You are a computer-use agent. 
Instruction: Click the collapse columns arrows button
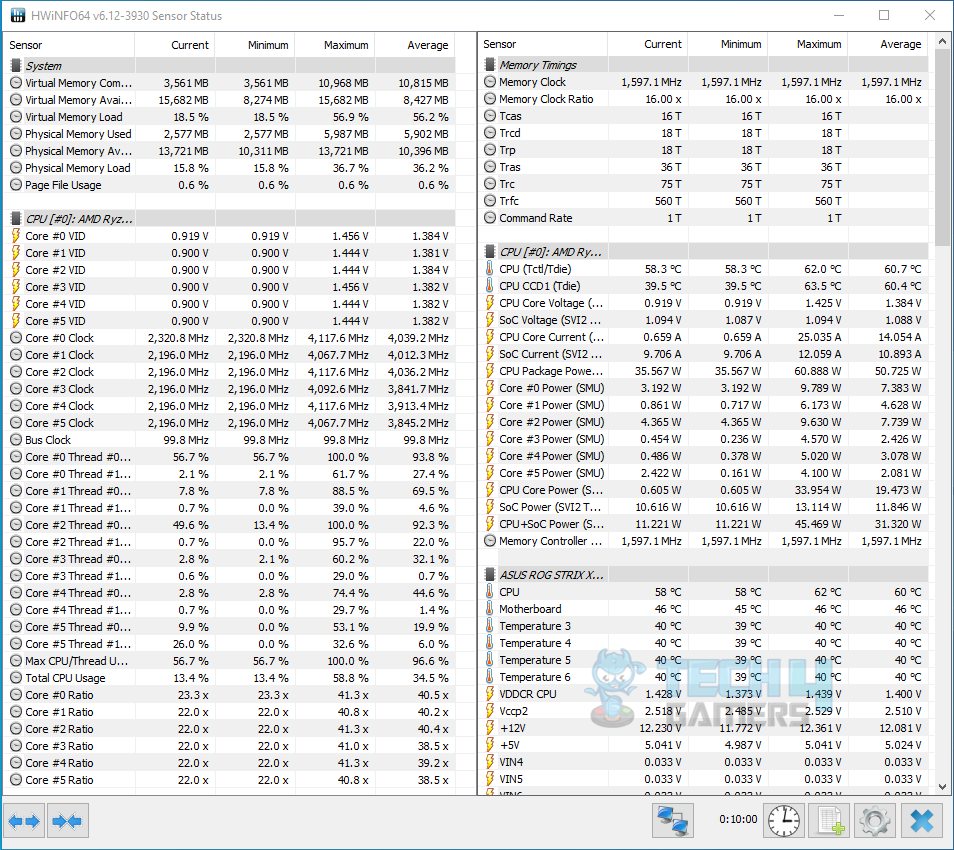pos(68,821)
